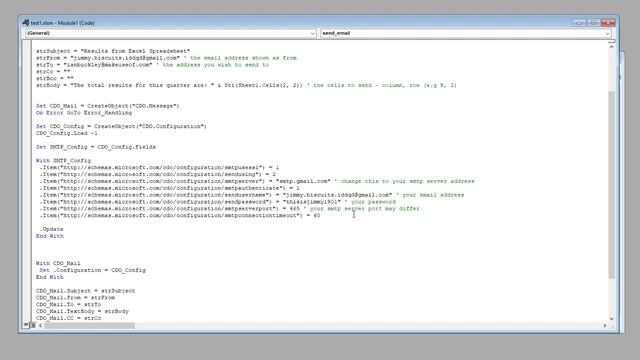
Task: Open the send_email procedure dropdown
Action: pyautogui.click(x=465, y=33)
